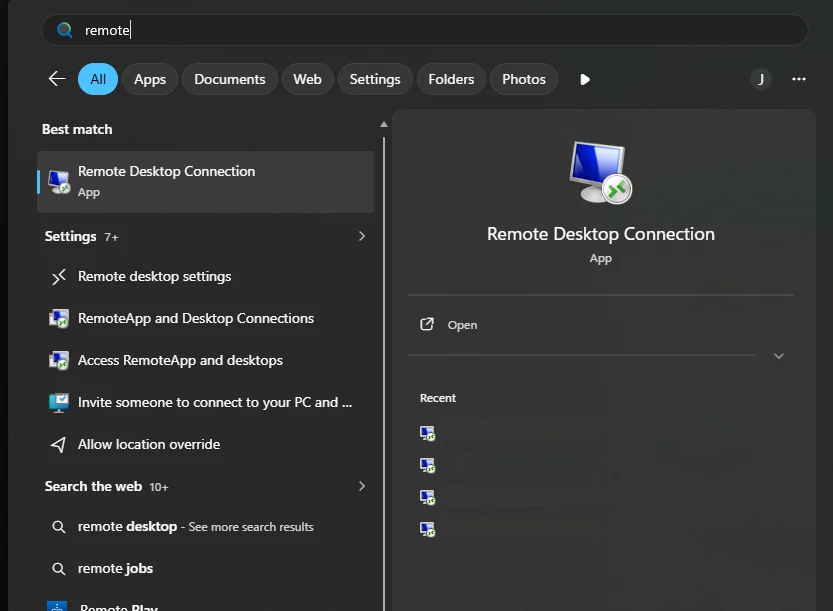Click magnifier icon beside remote jobs suggestion

58,569
